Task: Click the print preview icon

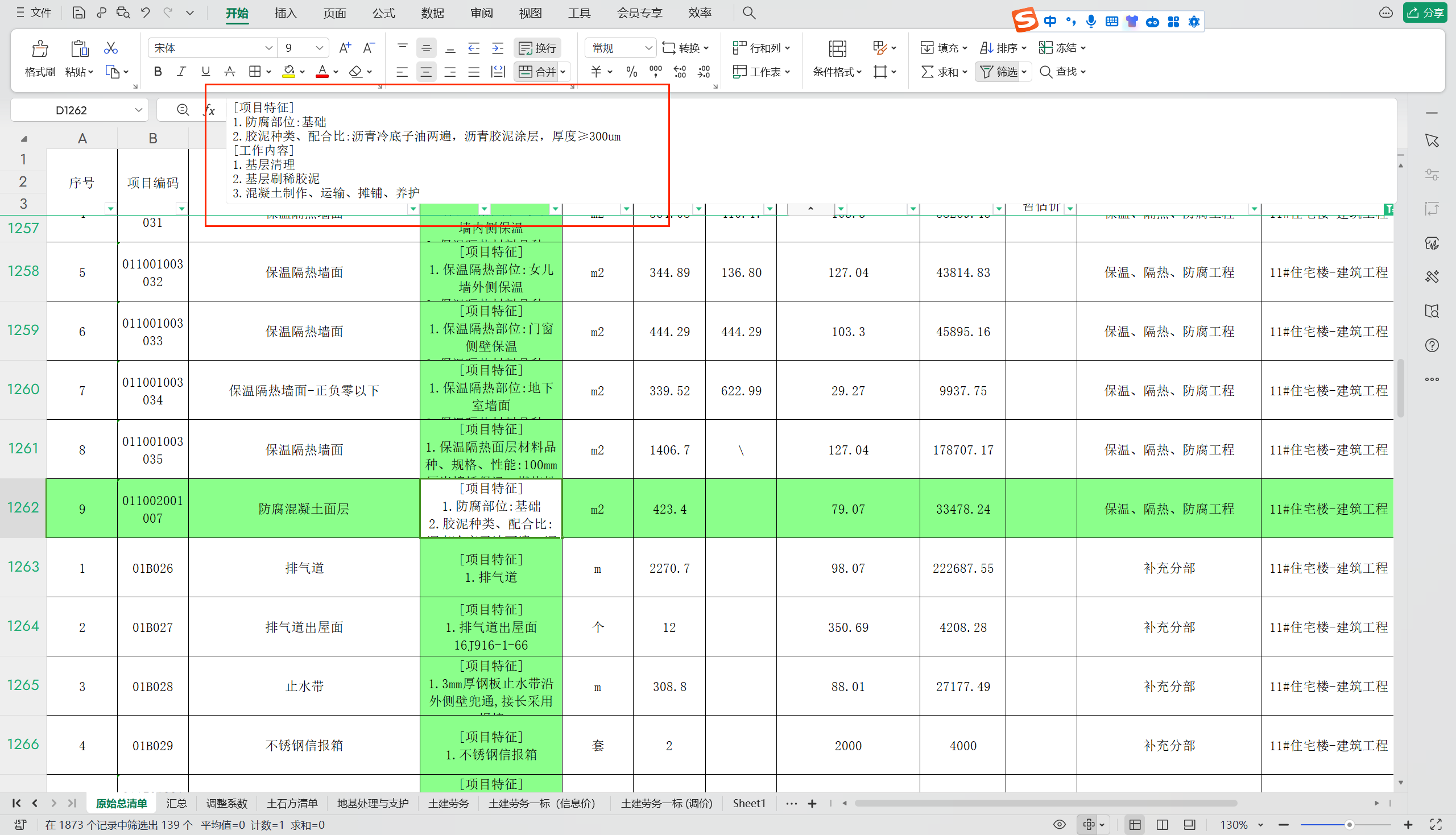Action: coord(123,13)
